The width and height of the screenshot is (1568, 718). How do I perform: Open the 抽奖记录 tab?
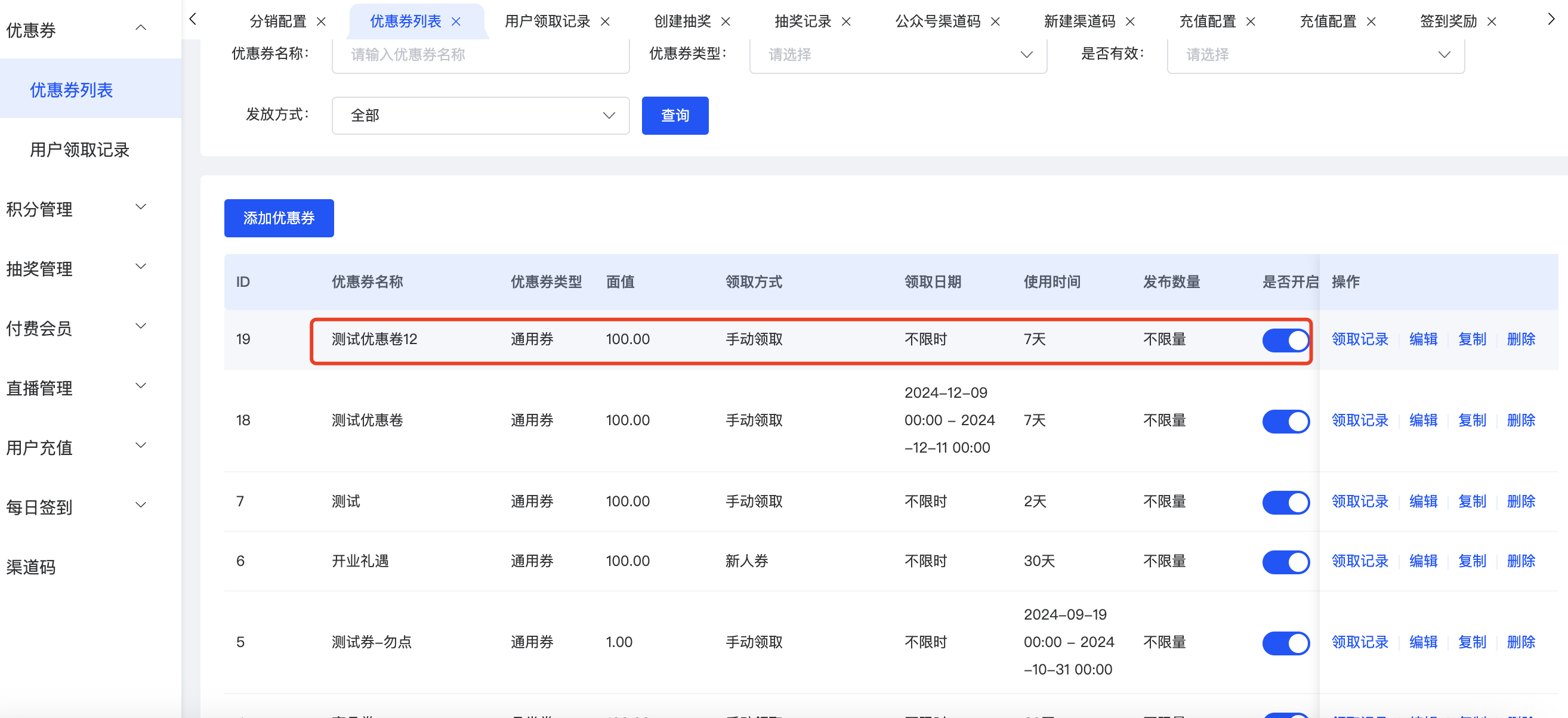tap(803, 22)
